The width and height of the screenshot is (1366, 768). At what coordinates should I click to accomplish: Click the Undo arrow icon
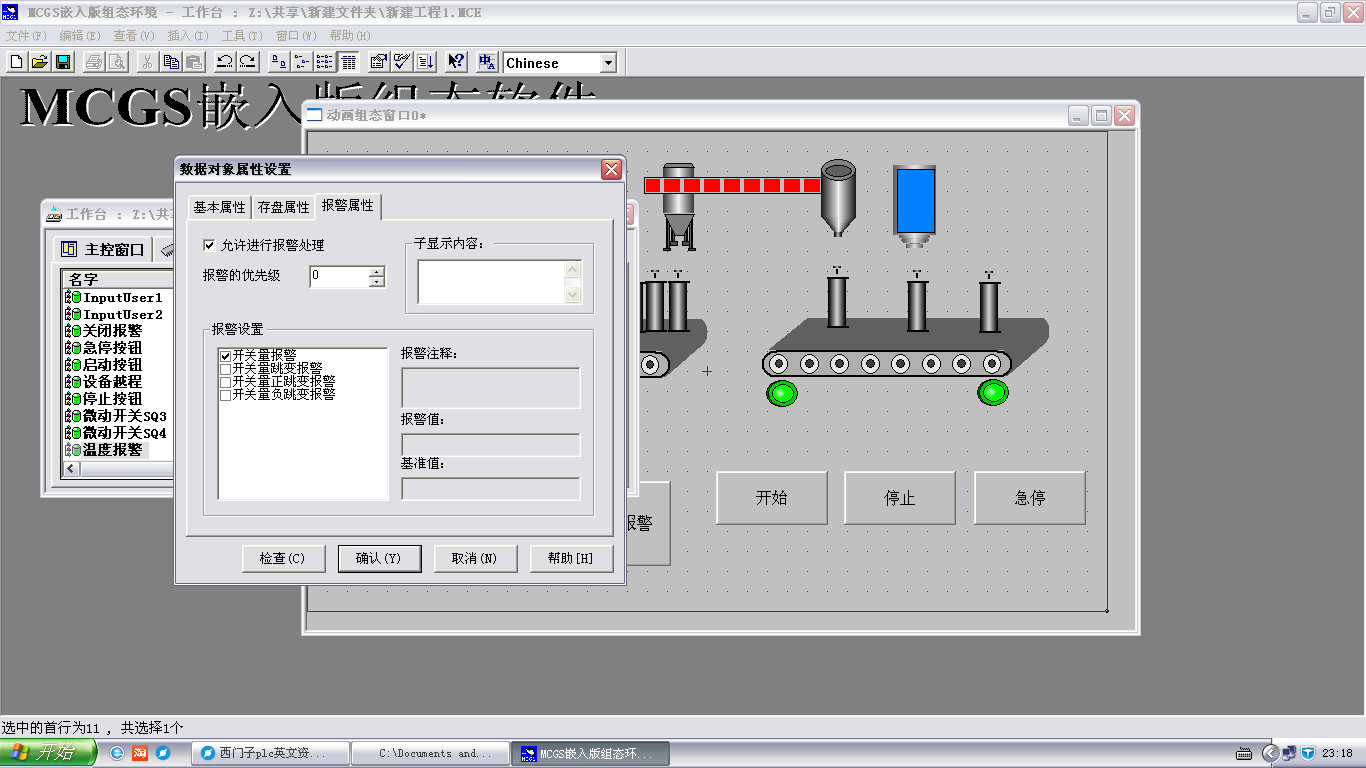[225, 62]
